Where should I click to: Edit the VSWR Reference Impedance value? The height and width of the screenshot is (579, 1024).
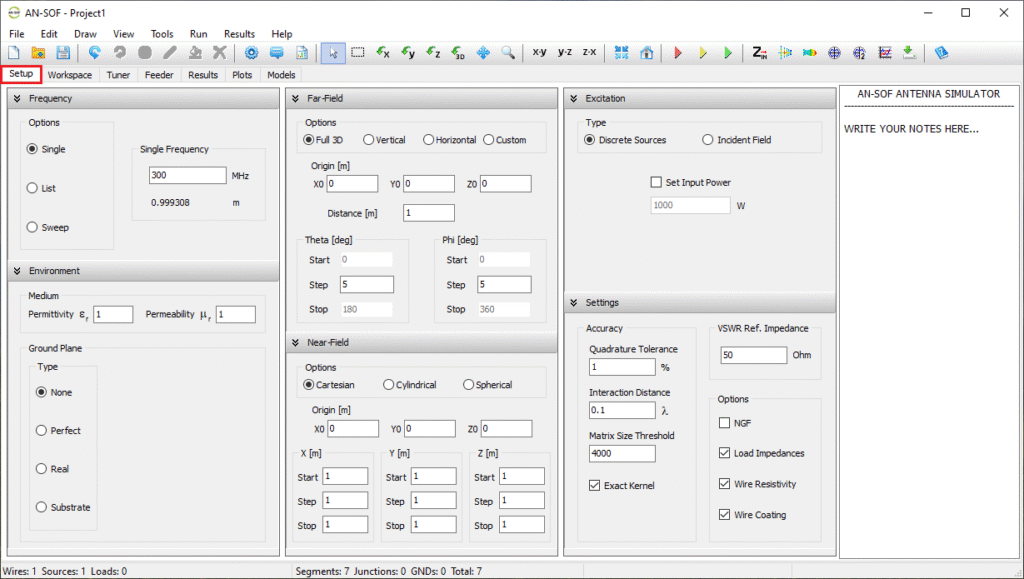pyautogui.click(x=752, y=354)
